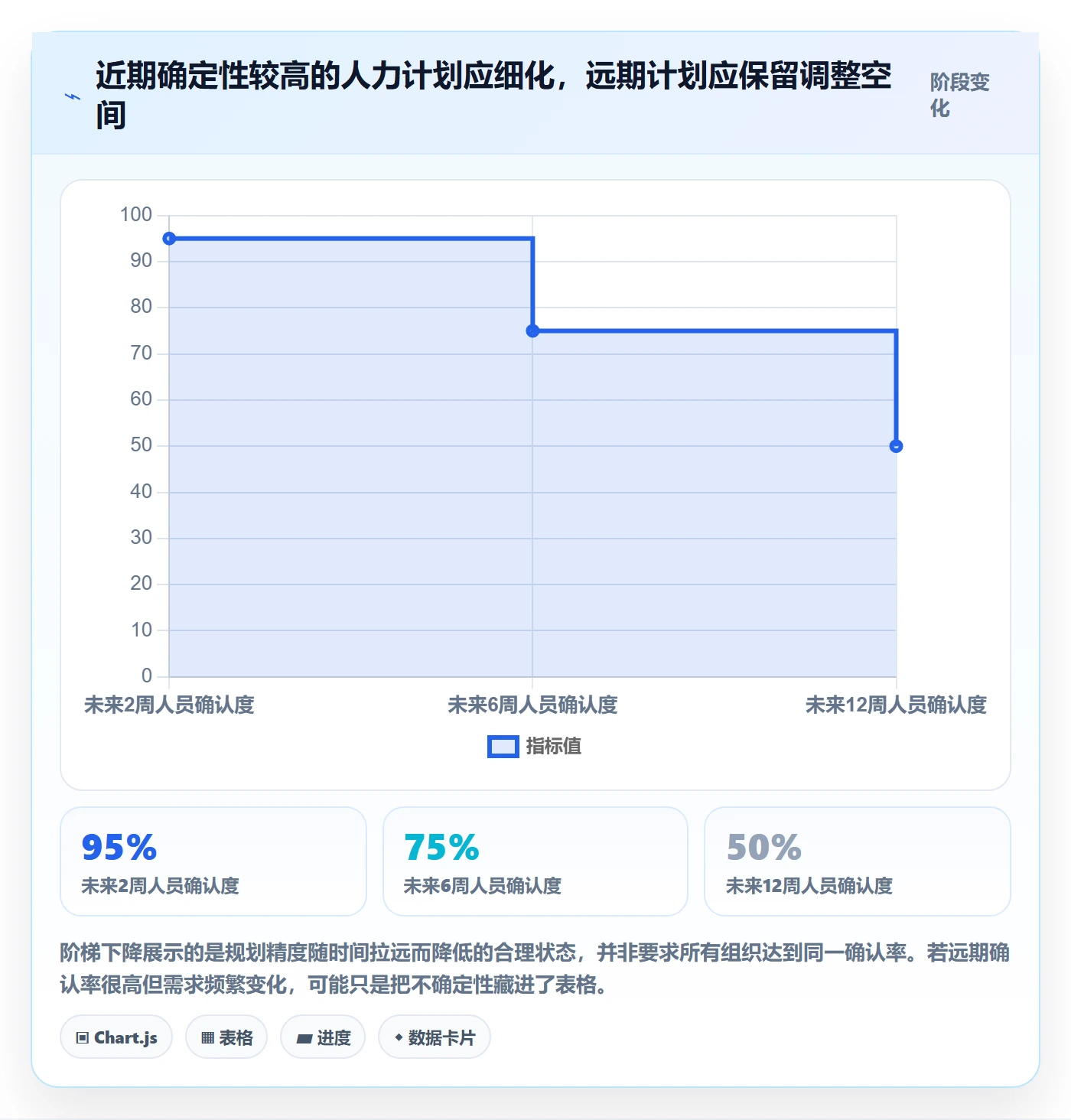The image size is (1071, 1120).
Task: Click the 数据卡片 tag chip
Action: [435, 1037]
